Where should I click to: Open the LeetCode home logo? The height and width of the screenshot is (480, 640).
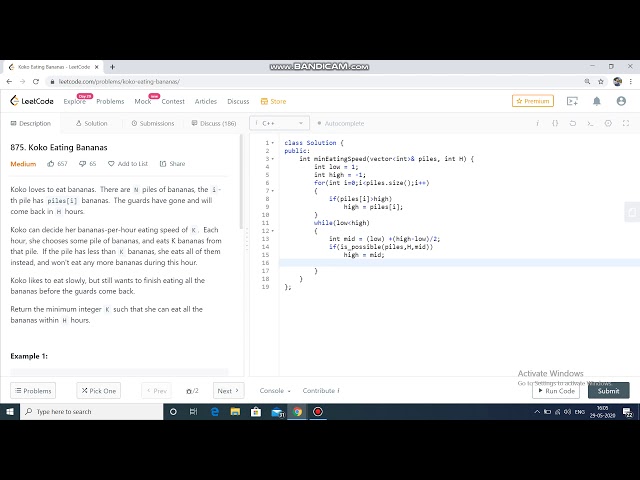(x=32, y=101)
